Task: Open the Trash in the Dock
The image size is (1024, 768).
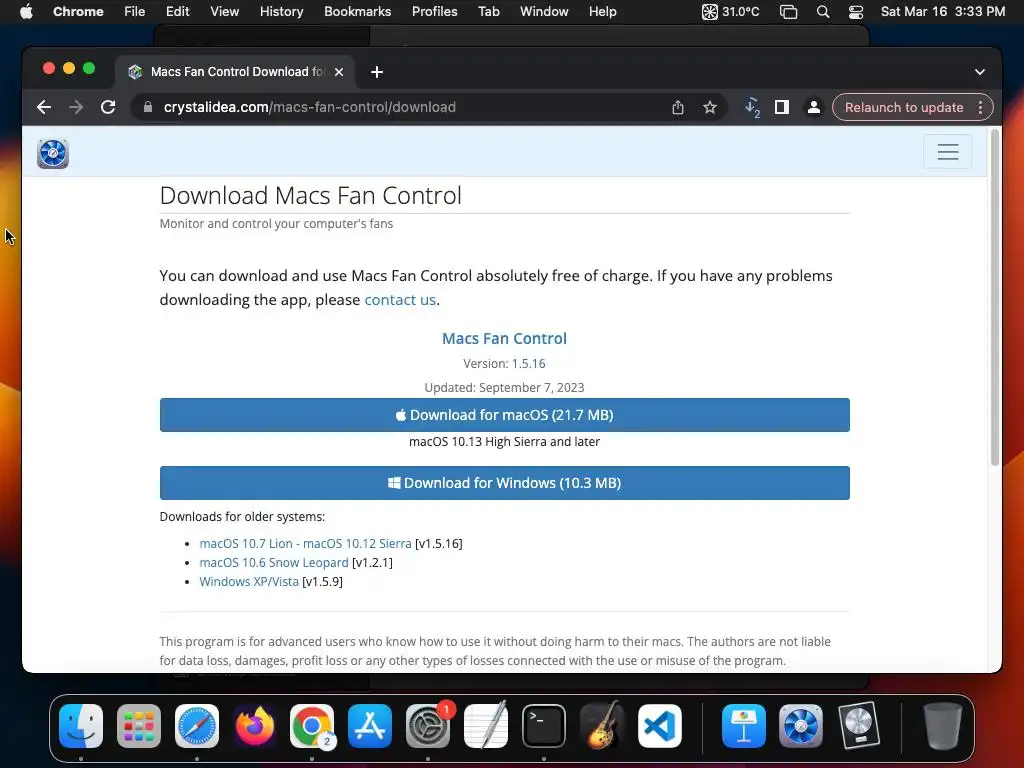Action: point(942,726)
